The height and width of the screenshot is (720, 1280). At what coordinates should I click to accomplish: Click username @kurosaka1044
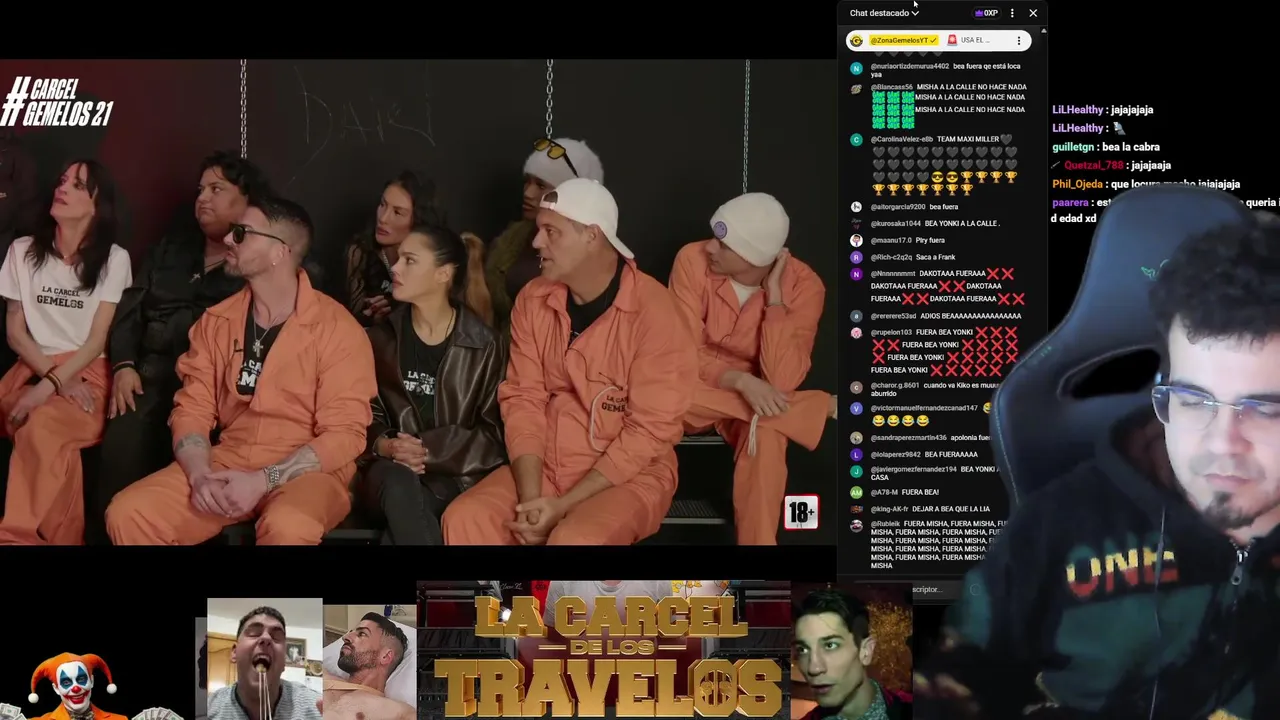pos(895,224)
